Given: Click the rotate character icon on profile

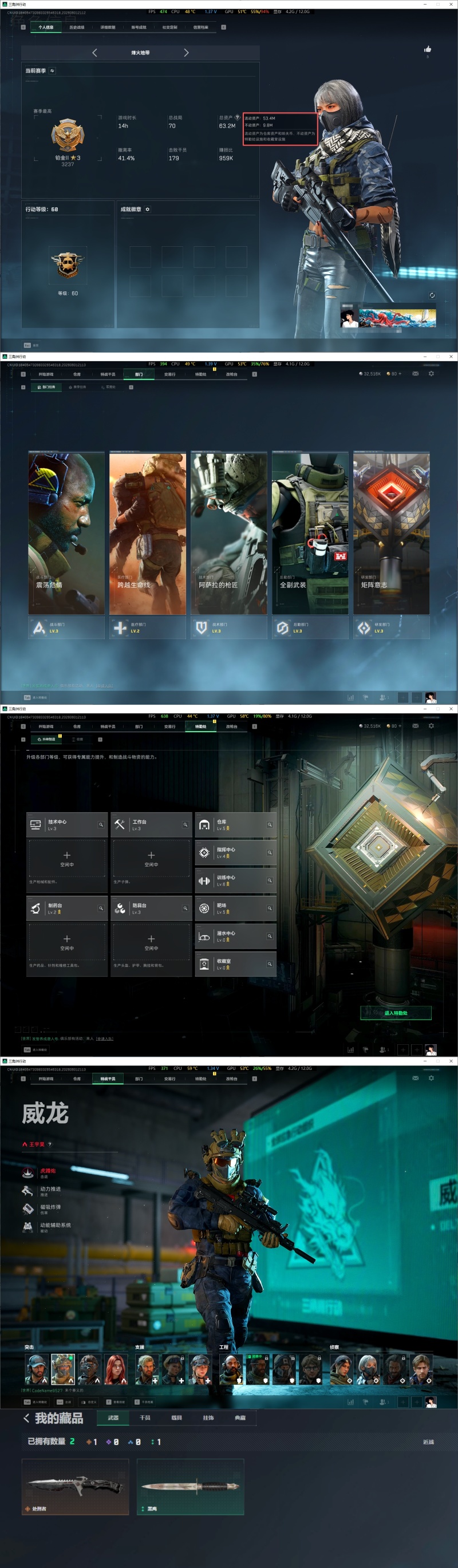Looking at the screenshot, I should tap(432, 295).
